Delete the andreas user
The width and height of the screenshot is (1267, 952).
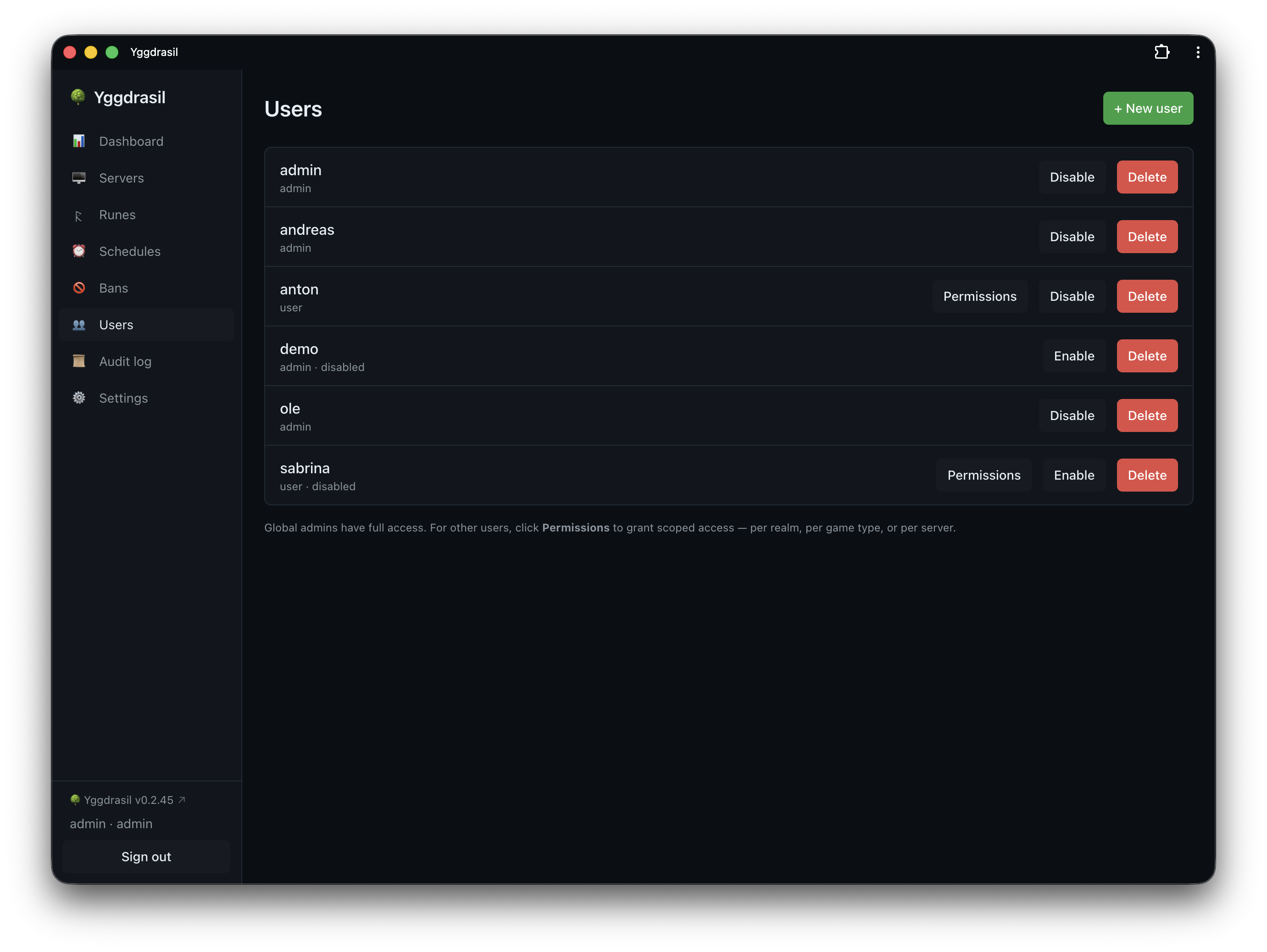coord(1147,237)
